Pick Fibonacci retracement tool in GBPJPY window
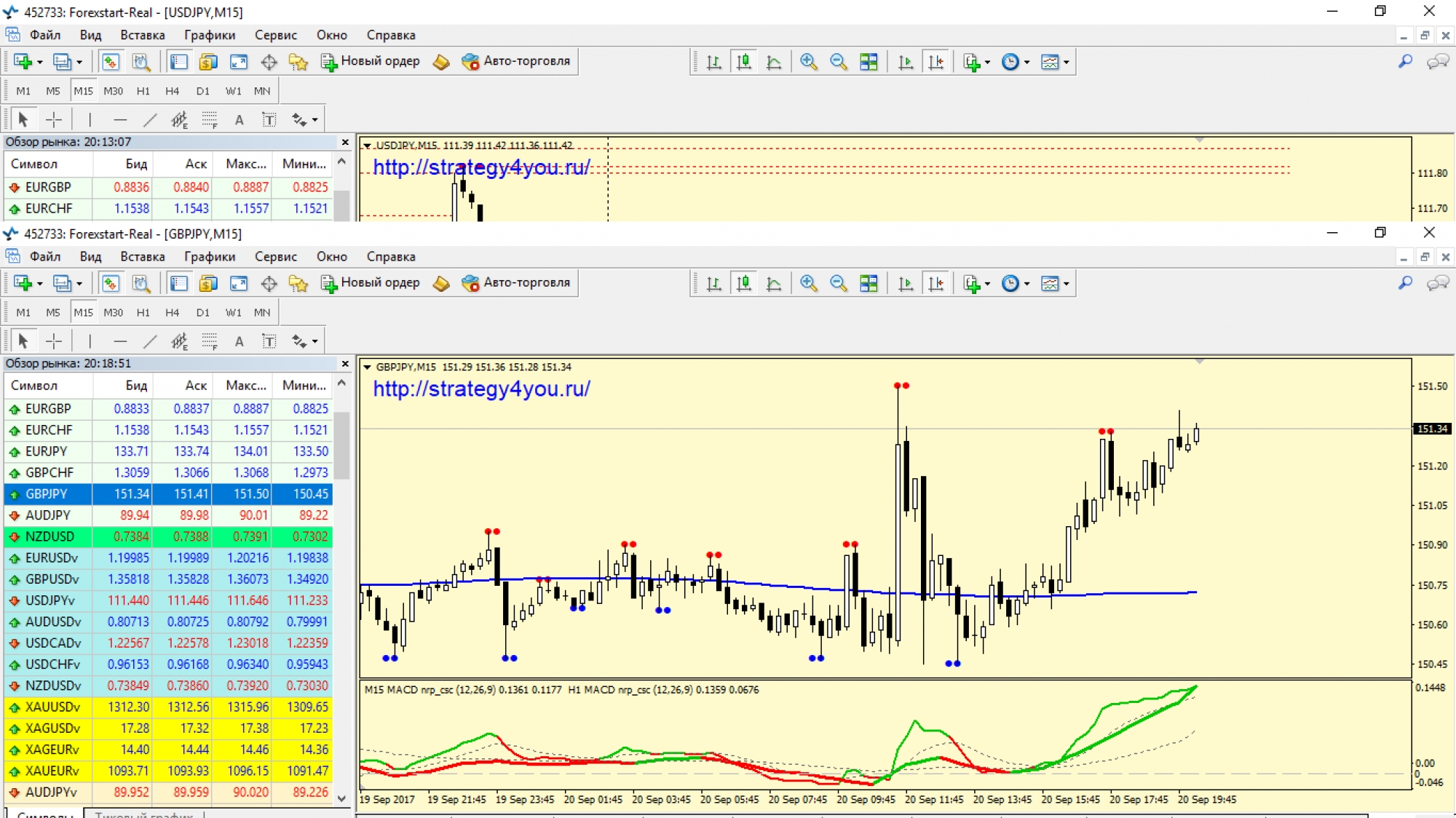The image size is (1456, 818). (210, 341)
